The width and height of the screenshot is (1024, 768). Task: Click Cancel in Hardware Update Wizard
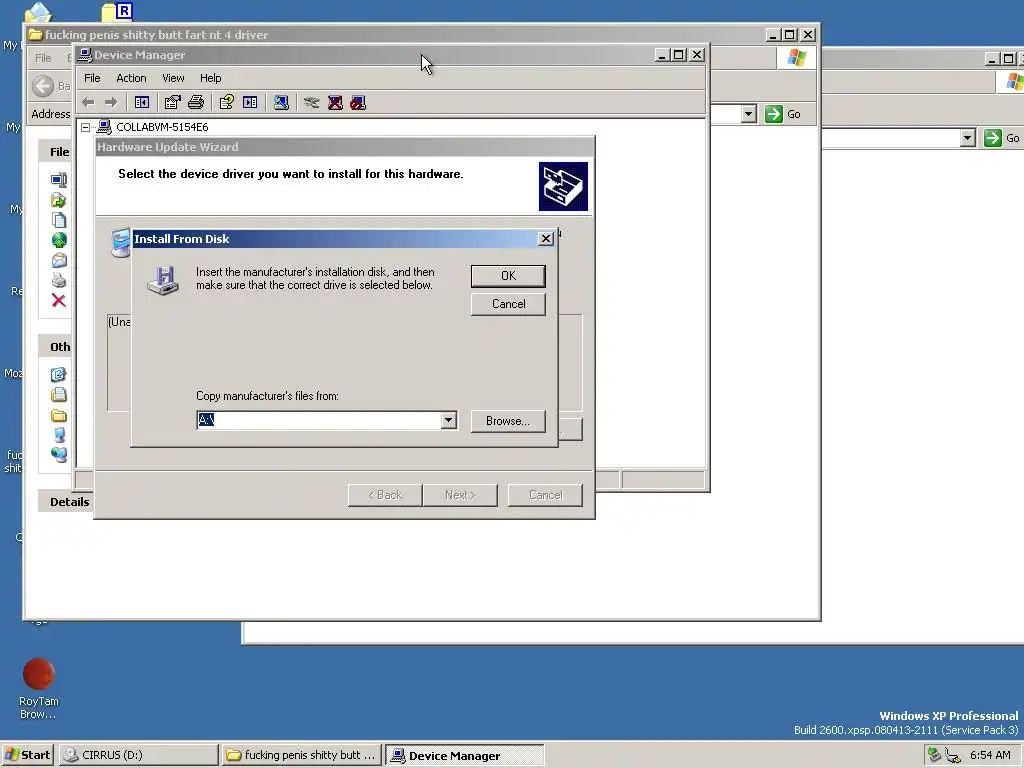point(545,495)
